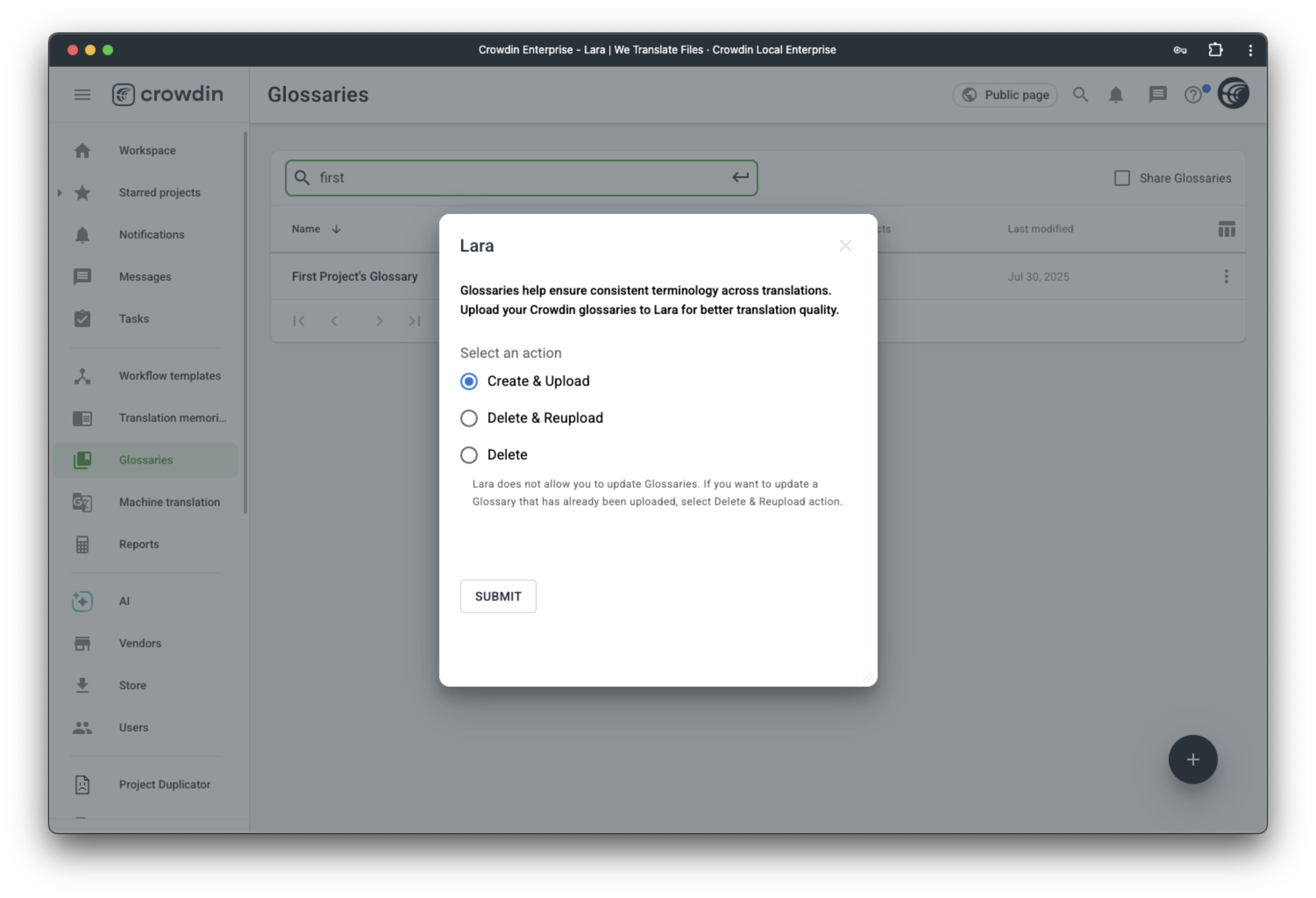Image resolution: width=1316 pixels, height=898 pixels.
Task: Click the help question mark icon
Action: [x=1193, y=95]
